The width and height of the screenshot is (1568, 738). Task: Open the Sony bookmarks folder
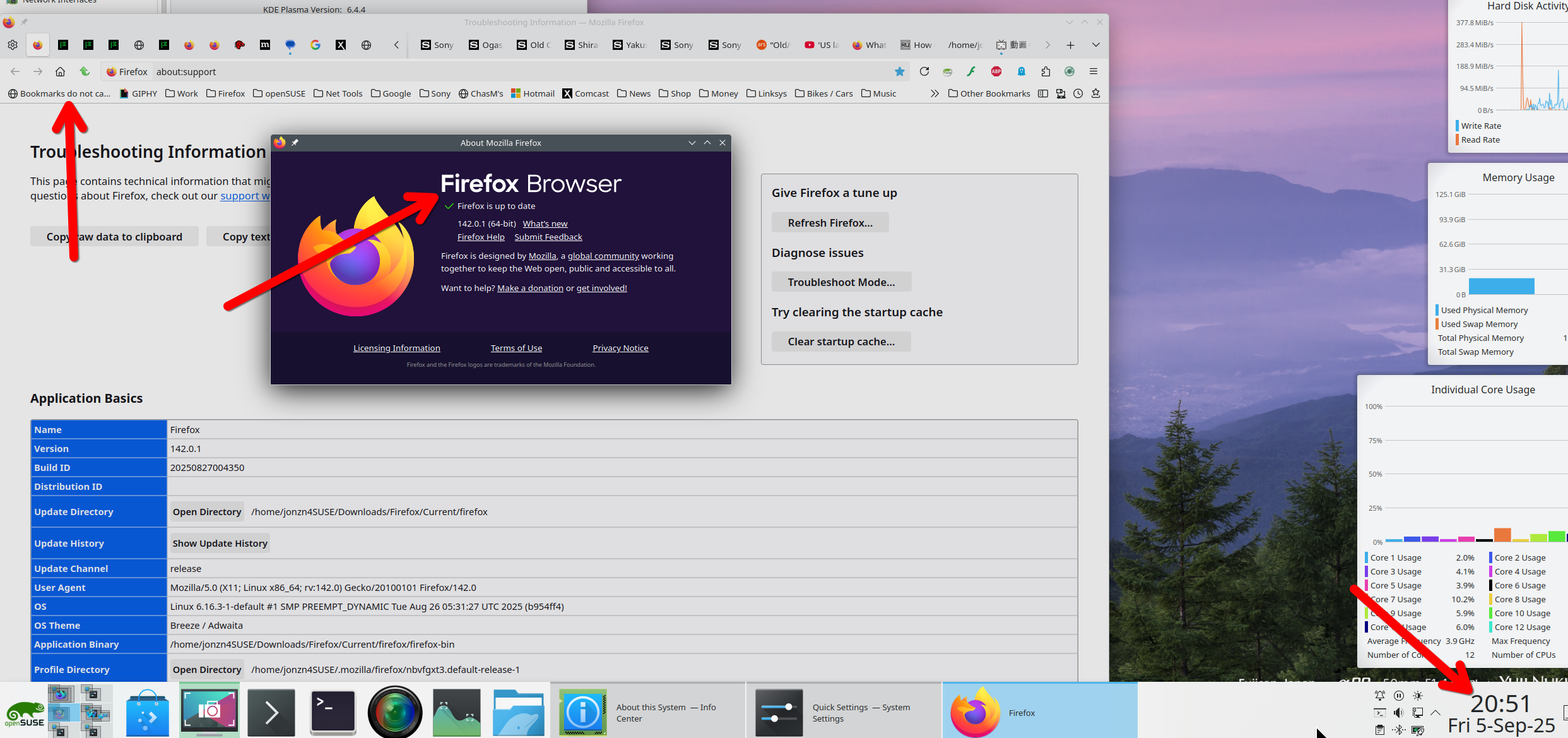(435, 93)
